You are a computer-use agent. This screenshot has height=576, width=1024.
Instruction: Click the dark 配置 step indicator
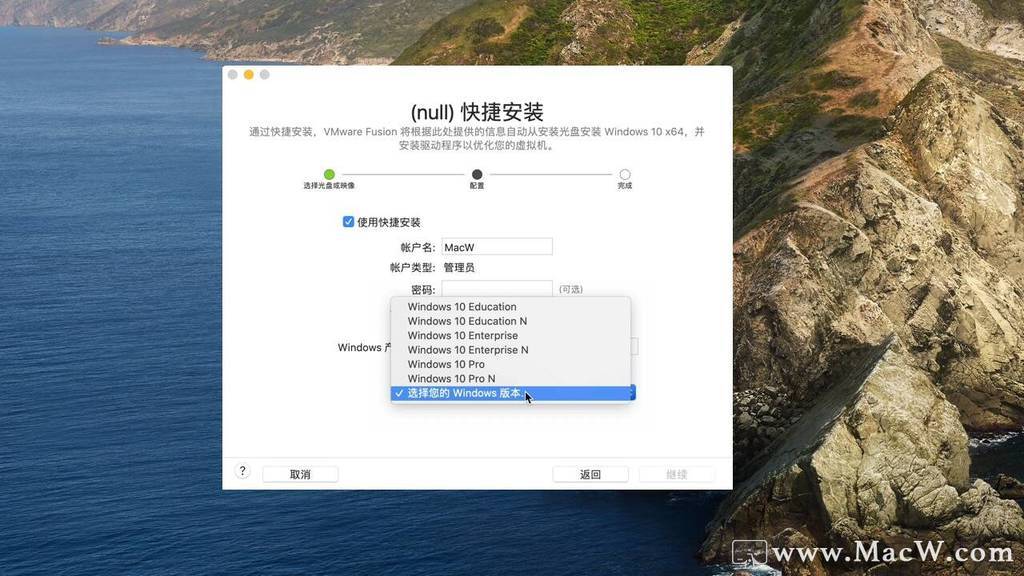pyautogui.click(x=477, y=174)
